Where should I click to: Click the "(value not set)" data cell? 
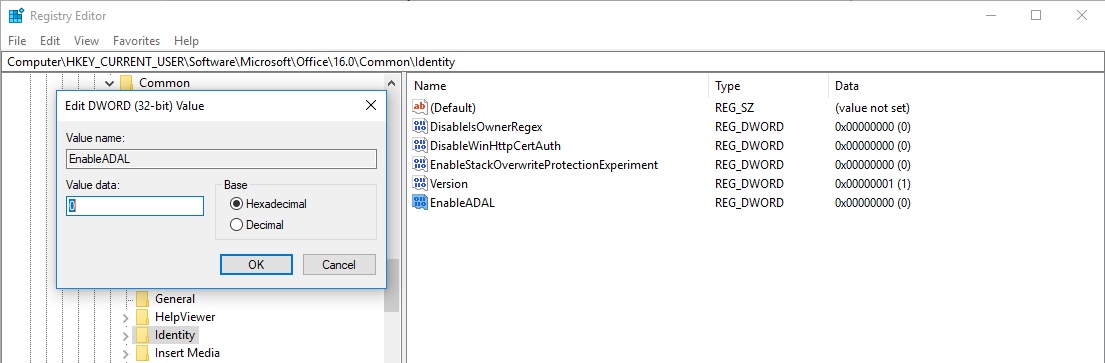[x=872, y=108]
